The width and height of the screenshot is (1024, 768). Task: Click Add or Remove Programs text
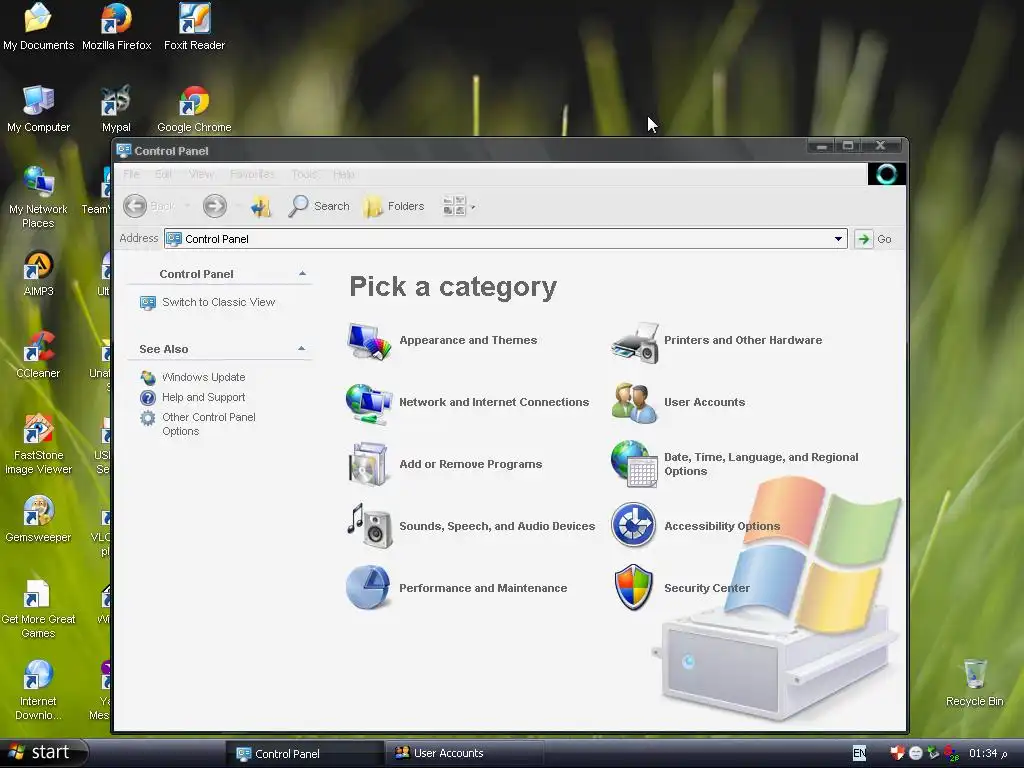coord(470,464)
